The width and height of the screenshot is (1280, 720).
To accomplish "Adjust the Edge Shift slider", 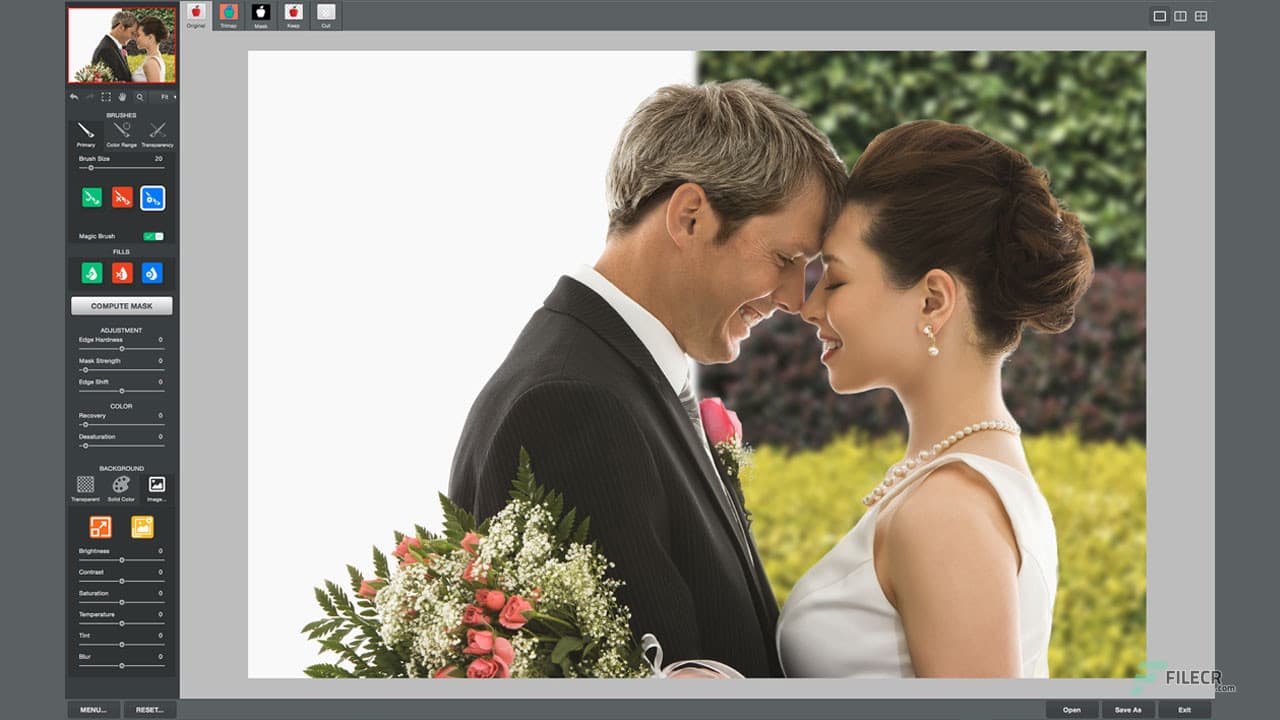I will click(122, 391).
